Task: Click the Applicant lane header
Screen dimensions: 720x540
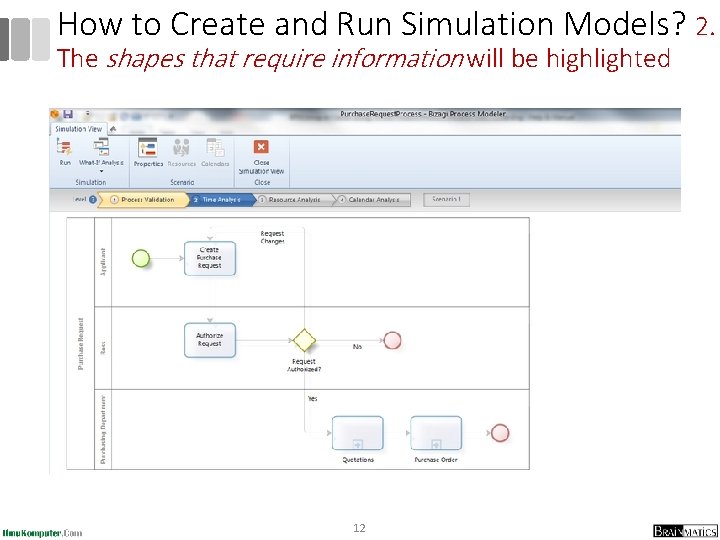Action: 103,262
